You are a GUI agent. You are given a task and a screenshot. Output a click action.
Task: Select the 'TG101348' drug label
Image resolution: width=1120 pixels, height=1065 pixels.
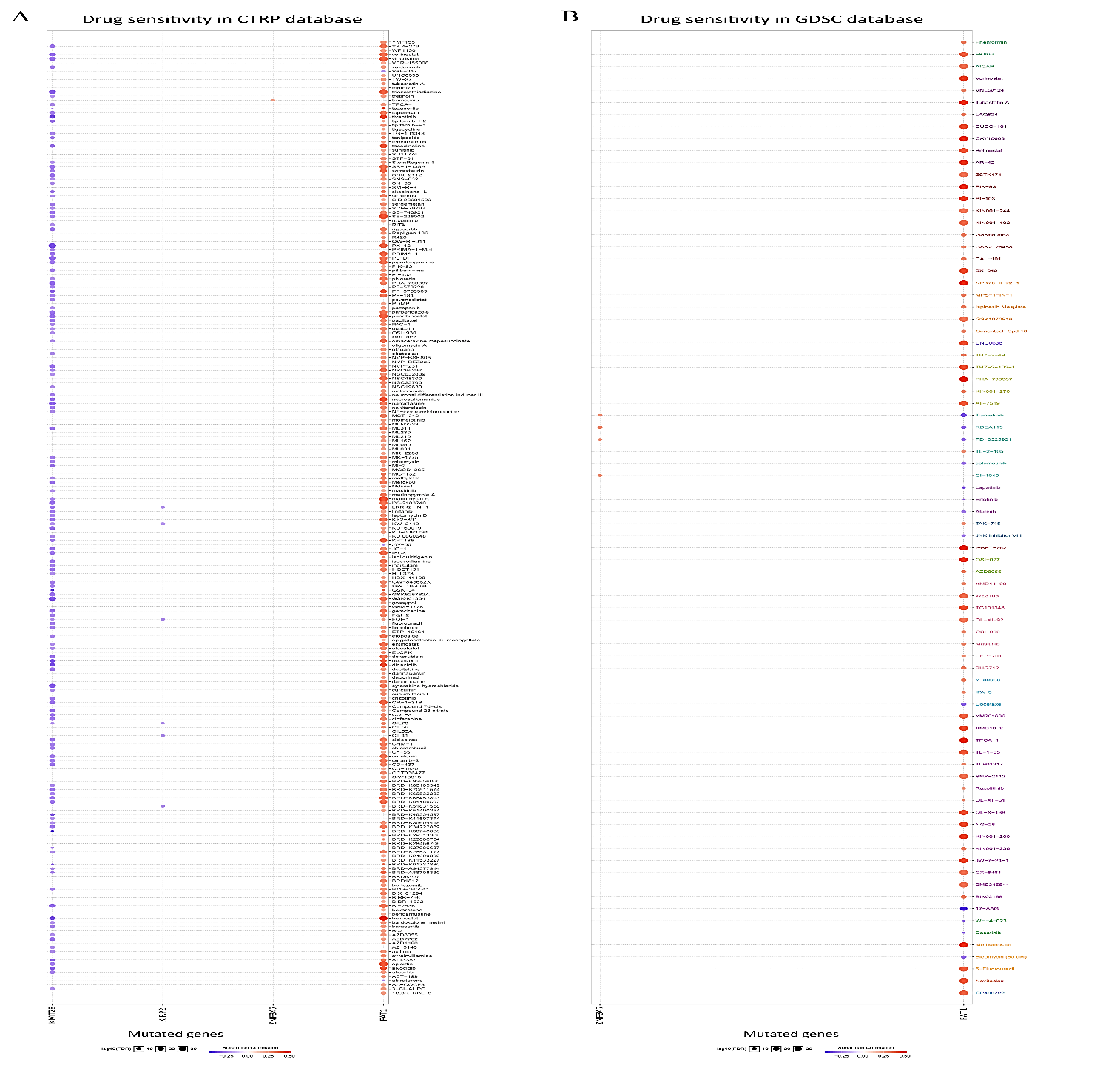[x=989, y=608]
